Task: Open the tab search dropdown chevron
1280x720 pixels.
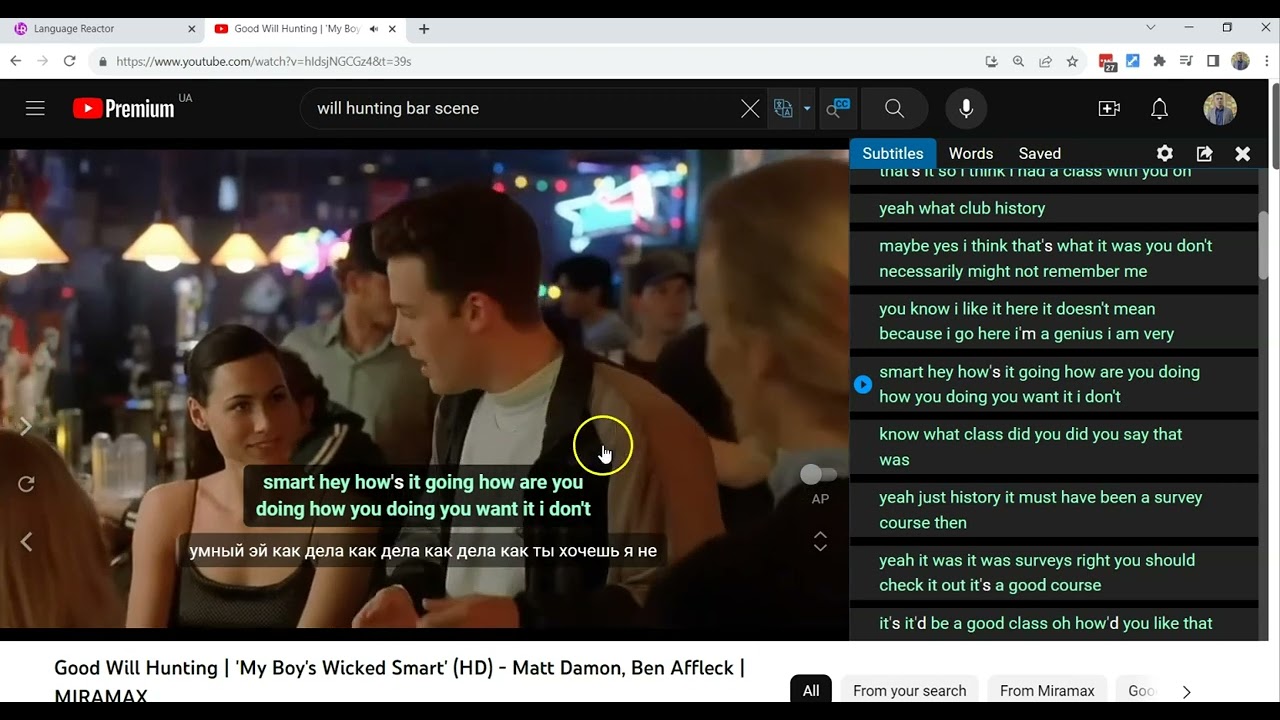Action: point(1151,28)
